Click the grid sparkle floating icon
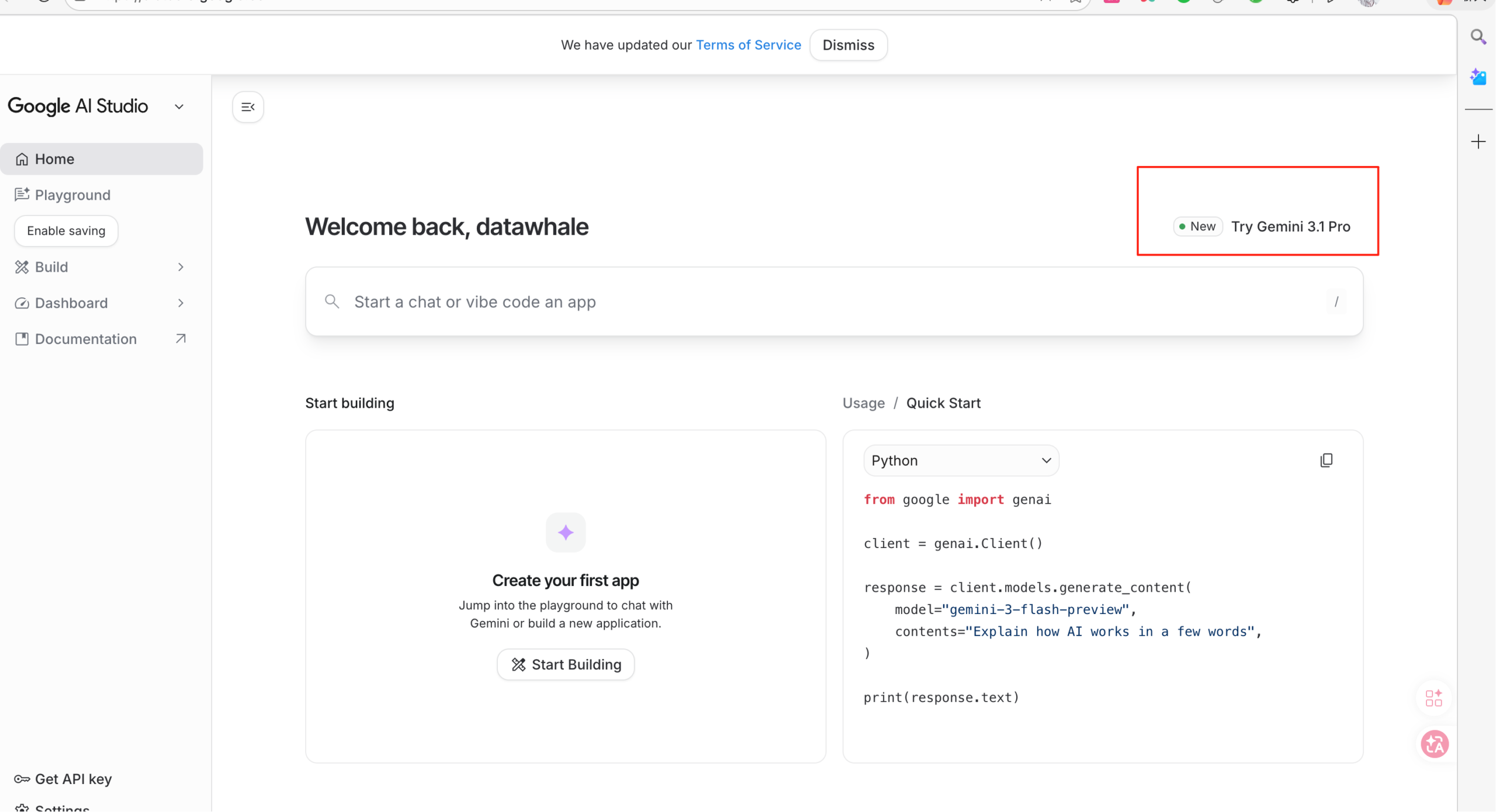Screen dimensions: 1496x812 [1433, 698]
